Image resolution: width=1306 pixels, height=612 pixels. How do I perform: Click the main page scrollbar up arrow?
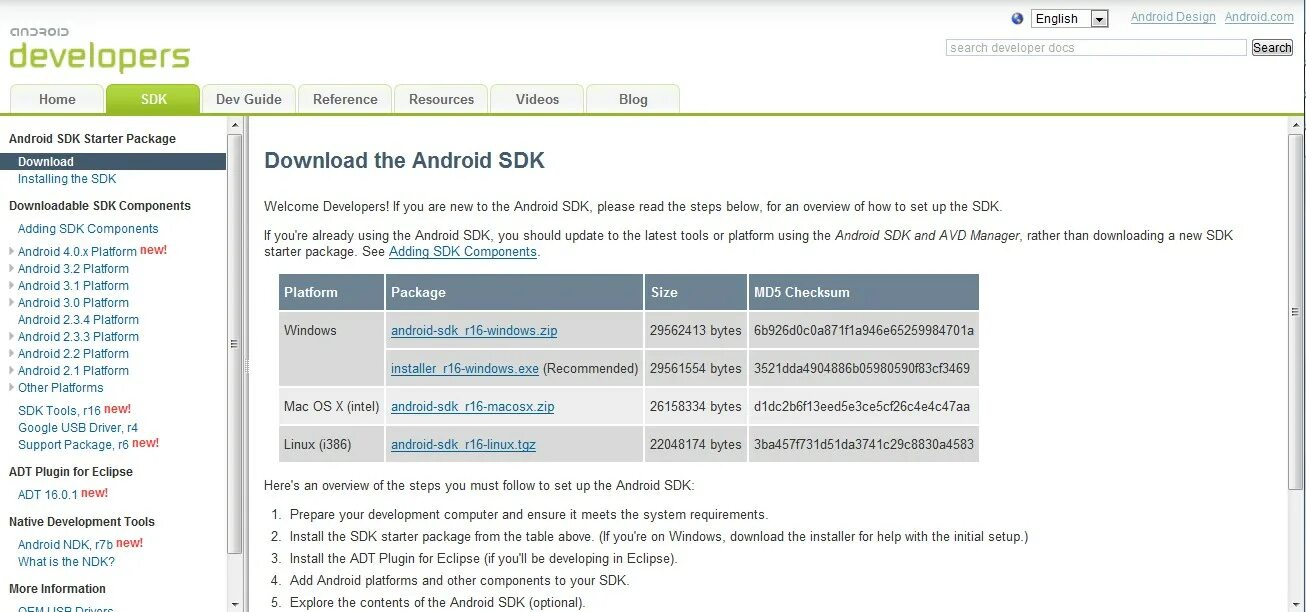[1296, 125]
